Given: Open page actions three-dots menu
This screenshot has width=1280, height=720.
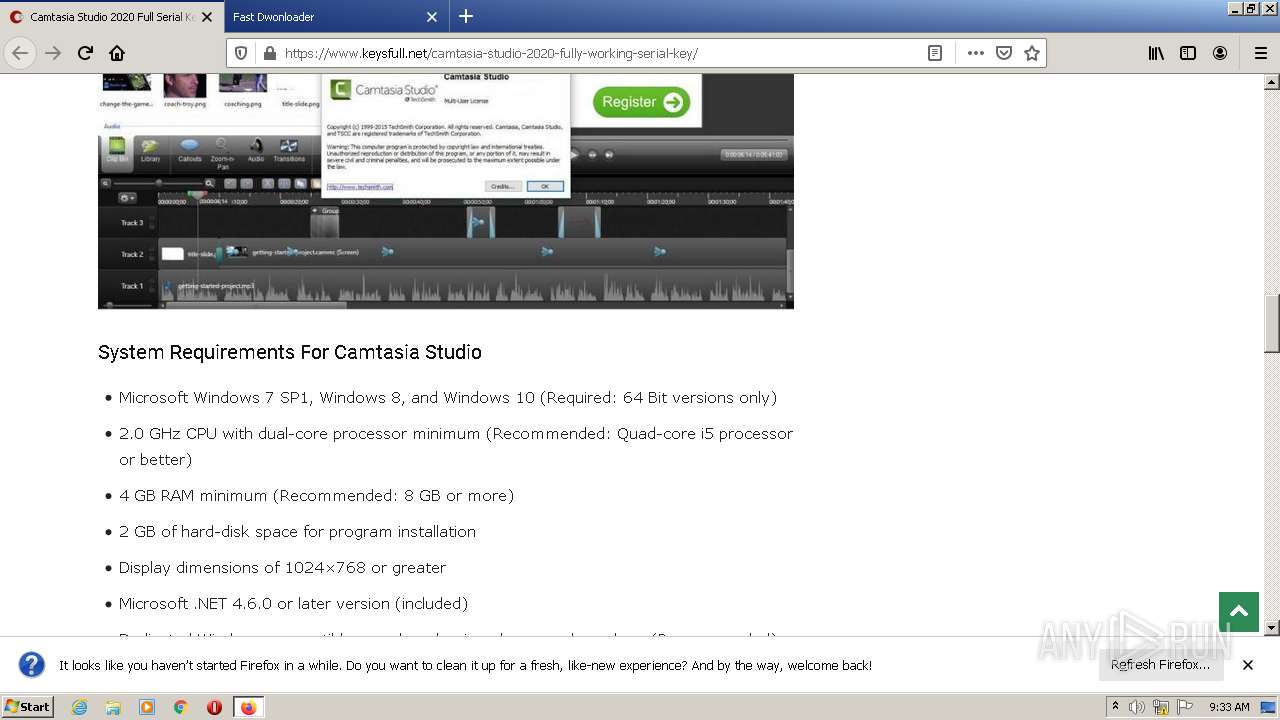Looking at the screenshot, I should 976,53.
